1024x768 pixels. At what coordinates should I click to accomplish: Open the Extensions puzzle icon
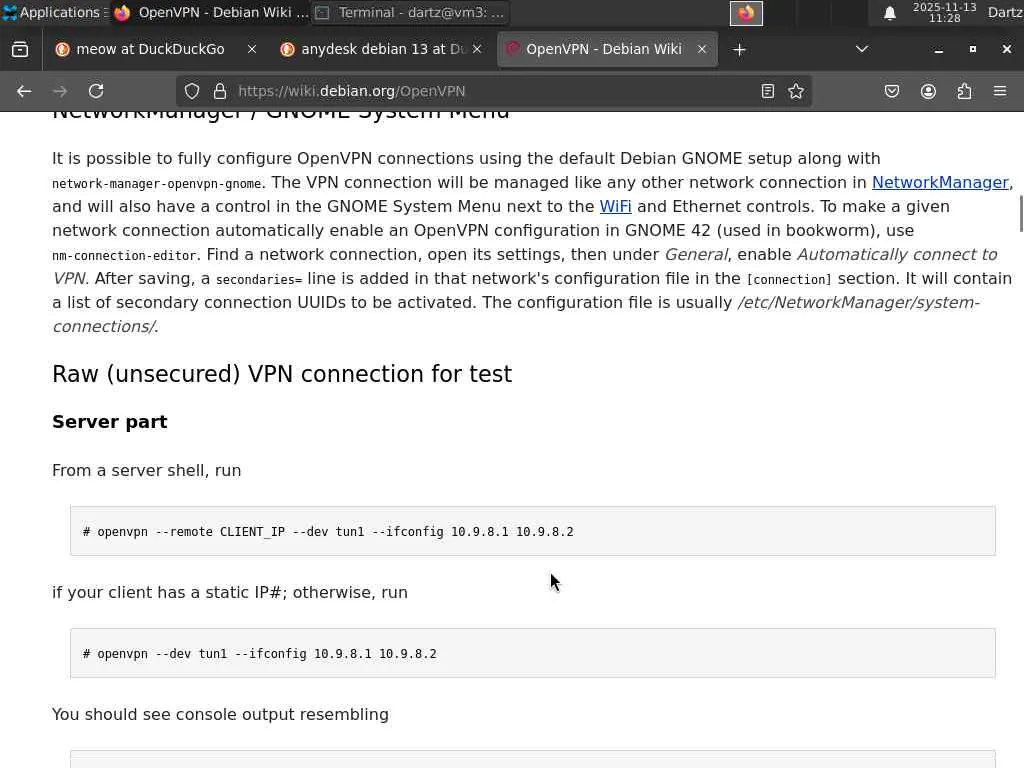coord(964,91)
